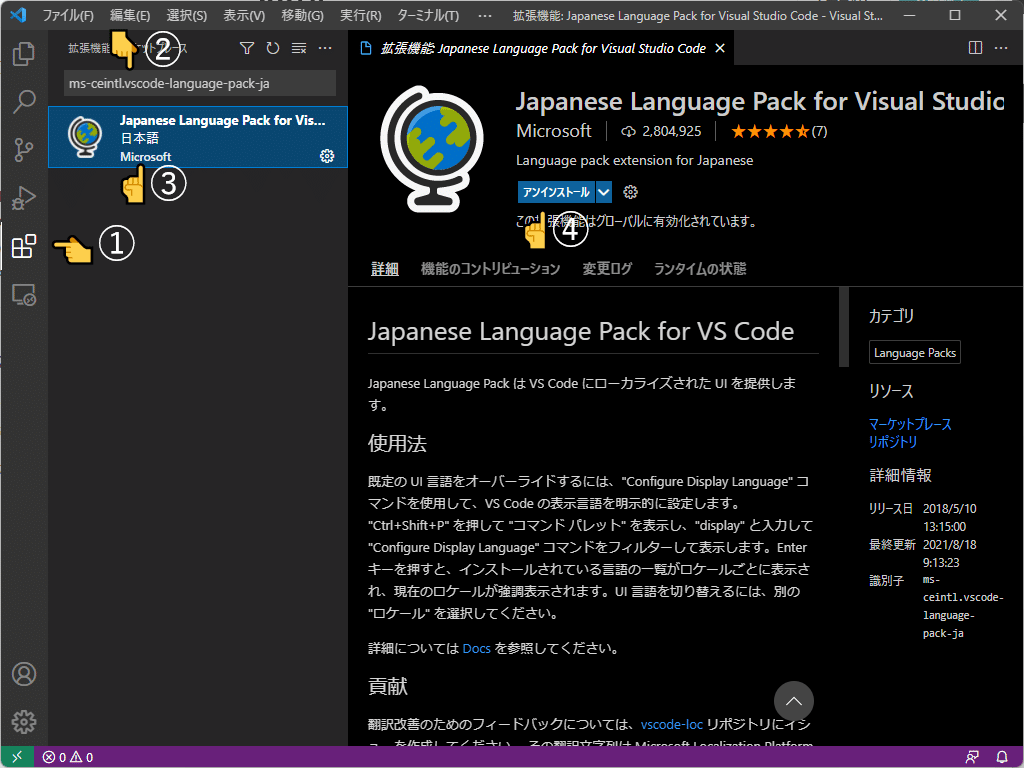Image resolution: width=1024 pixels, height=768 pixels.
Task: Click the 使用法 heading
Action: (397, 444)
